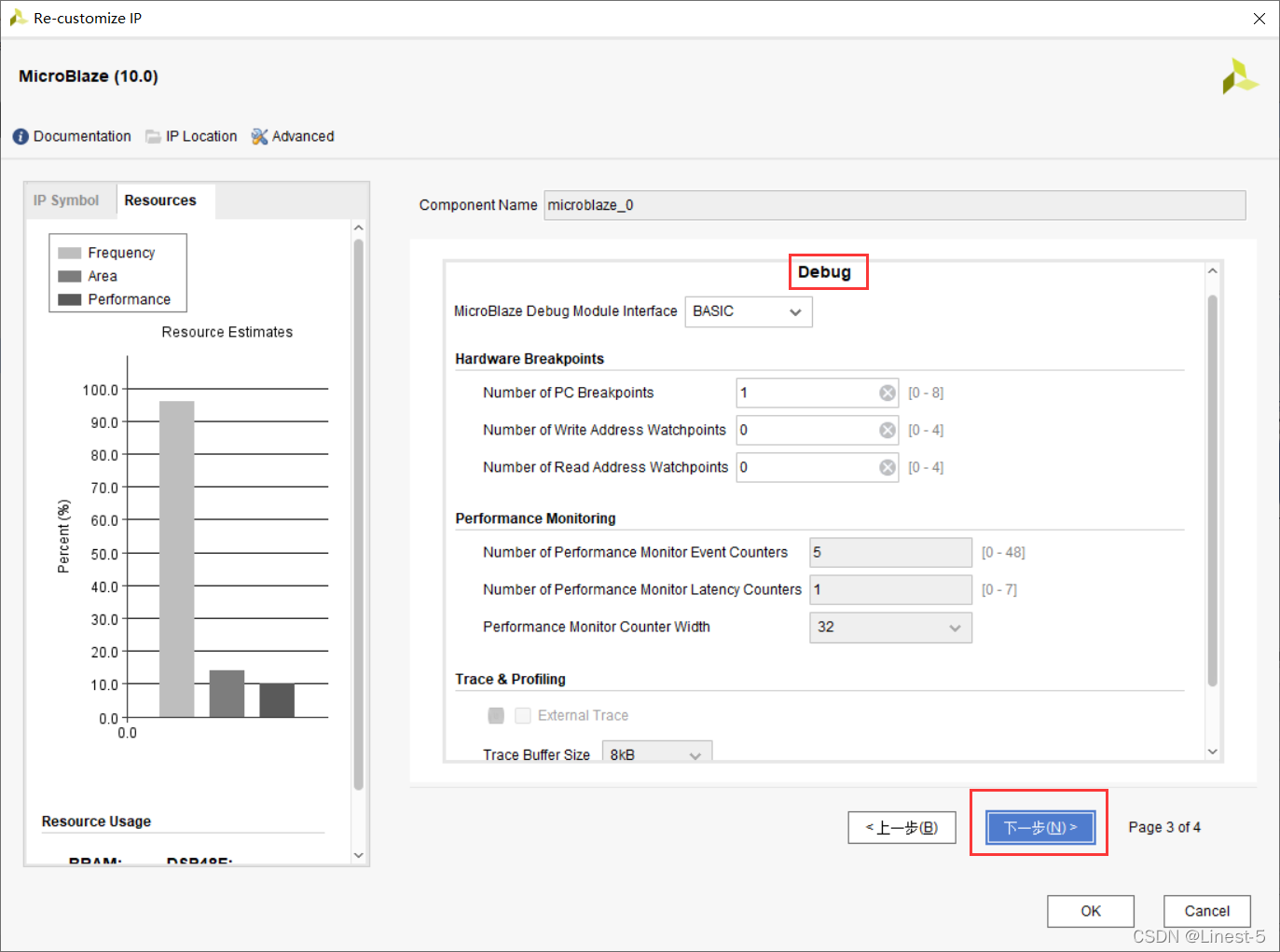1280x952 pixels.
Task: Open the IP Location option
Action: tap(201, 136)
